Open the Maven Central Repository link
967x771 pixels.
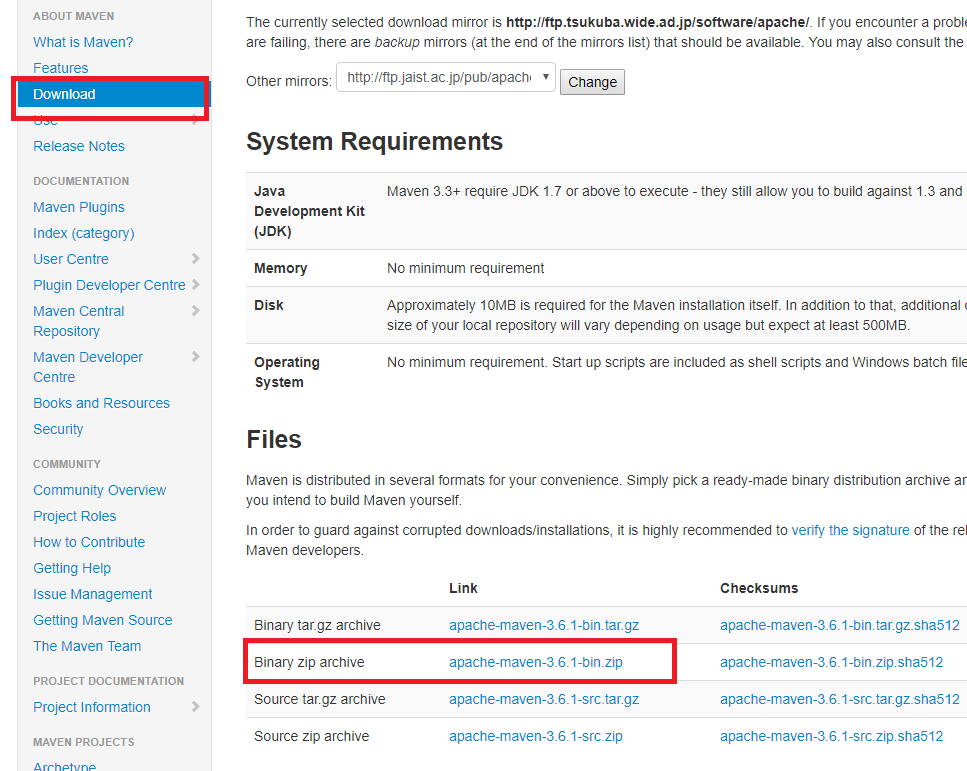79,321
